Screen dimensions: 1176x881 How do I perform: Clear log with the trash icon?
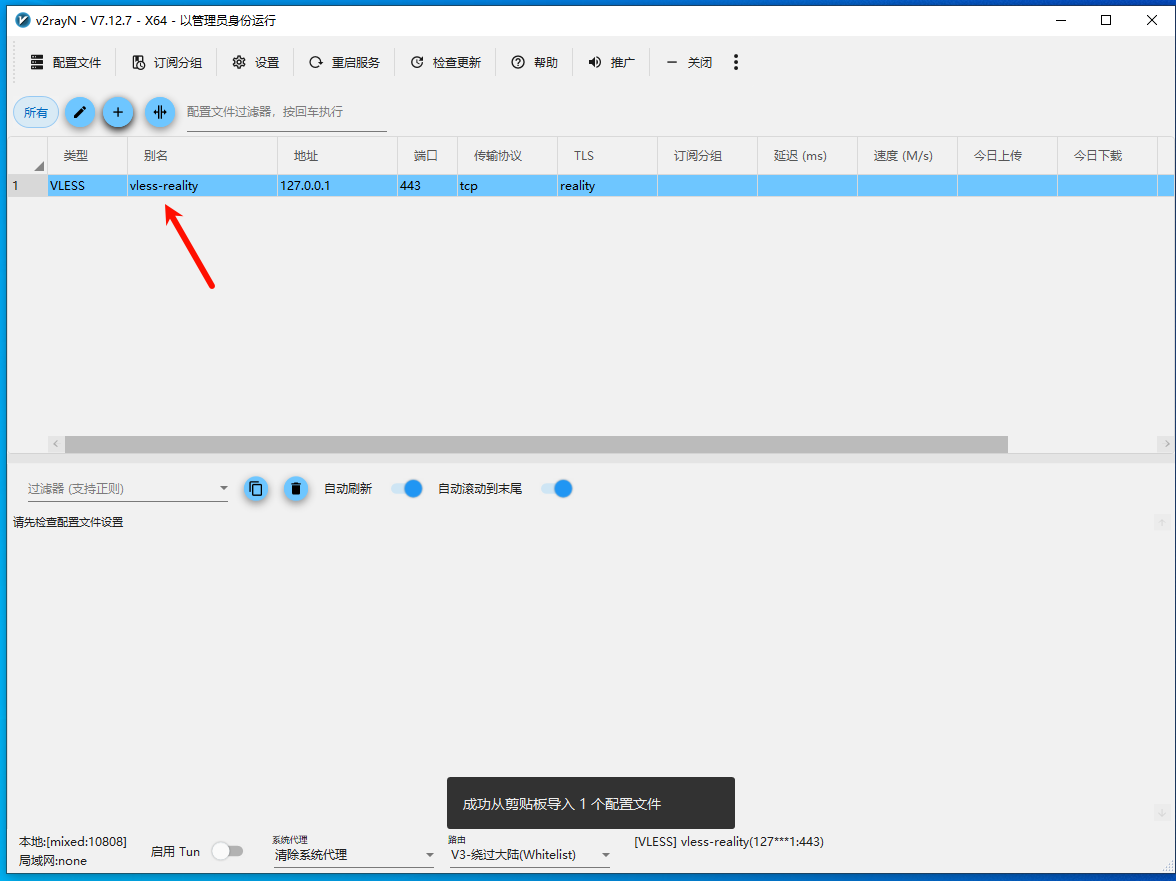click(295, 489)
